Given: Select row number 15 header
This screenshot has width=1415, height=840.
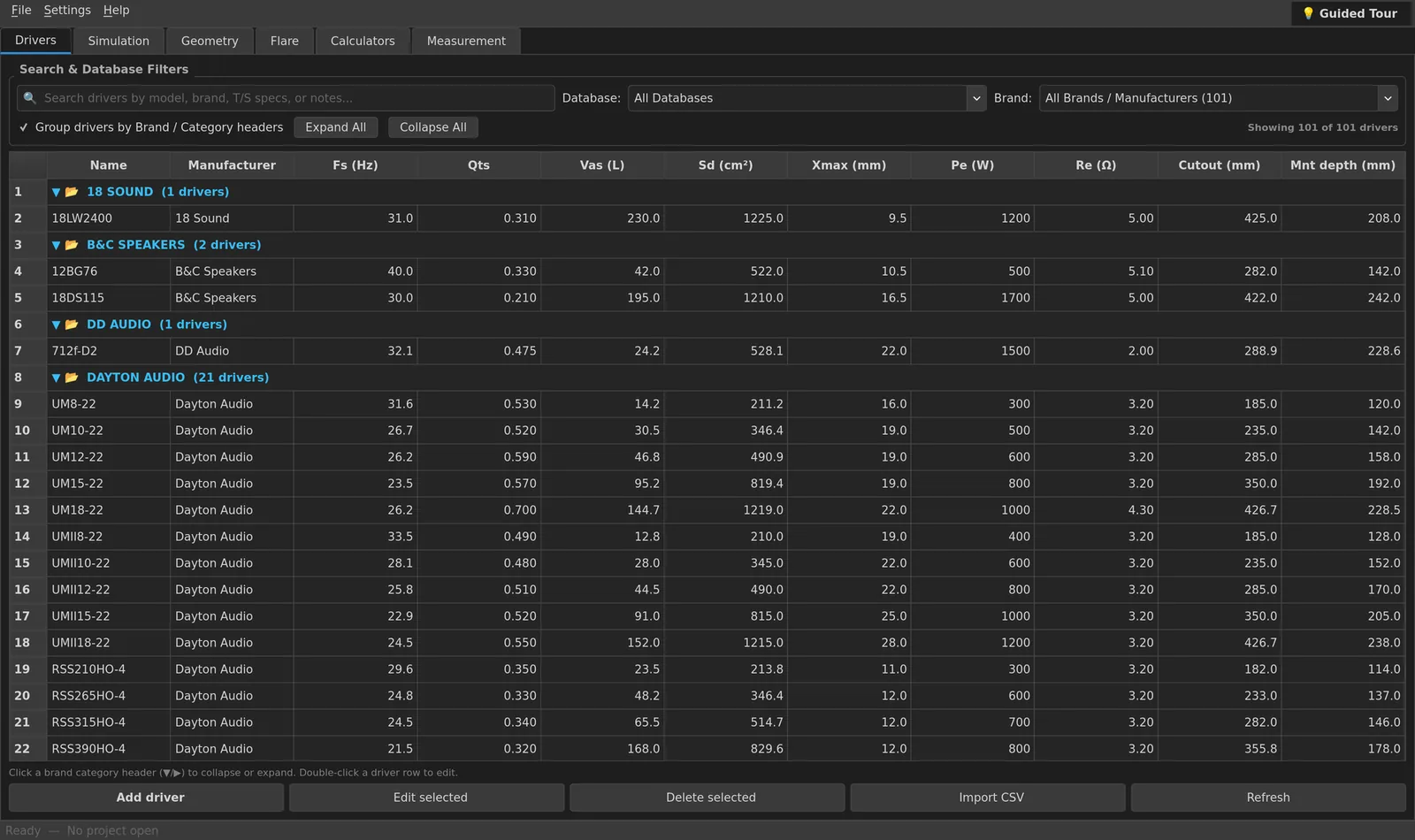Looking at the screenshot, I should 27,563.
